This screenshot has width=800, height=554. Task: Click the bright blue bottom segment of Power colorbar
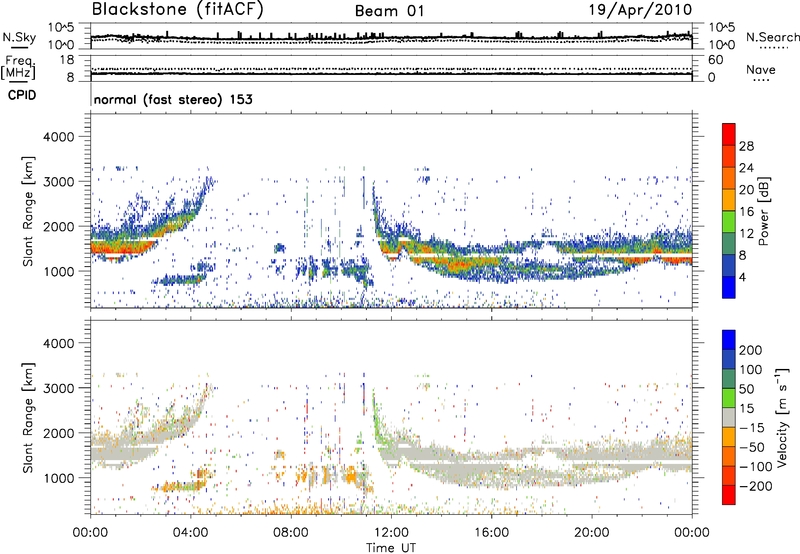729,287
